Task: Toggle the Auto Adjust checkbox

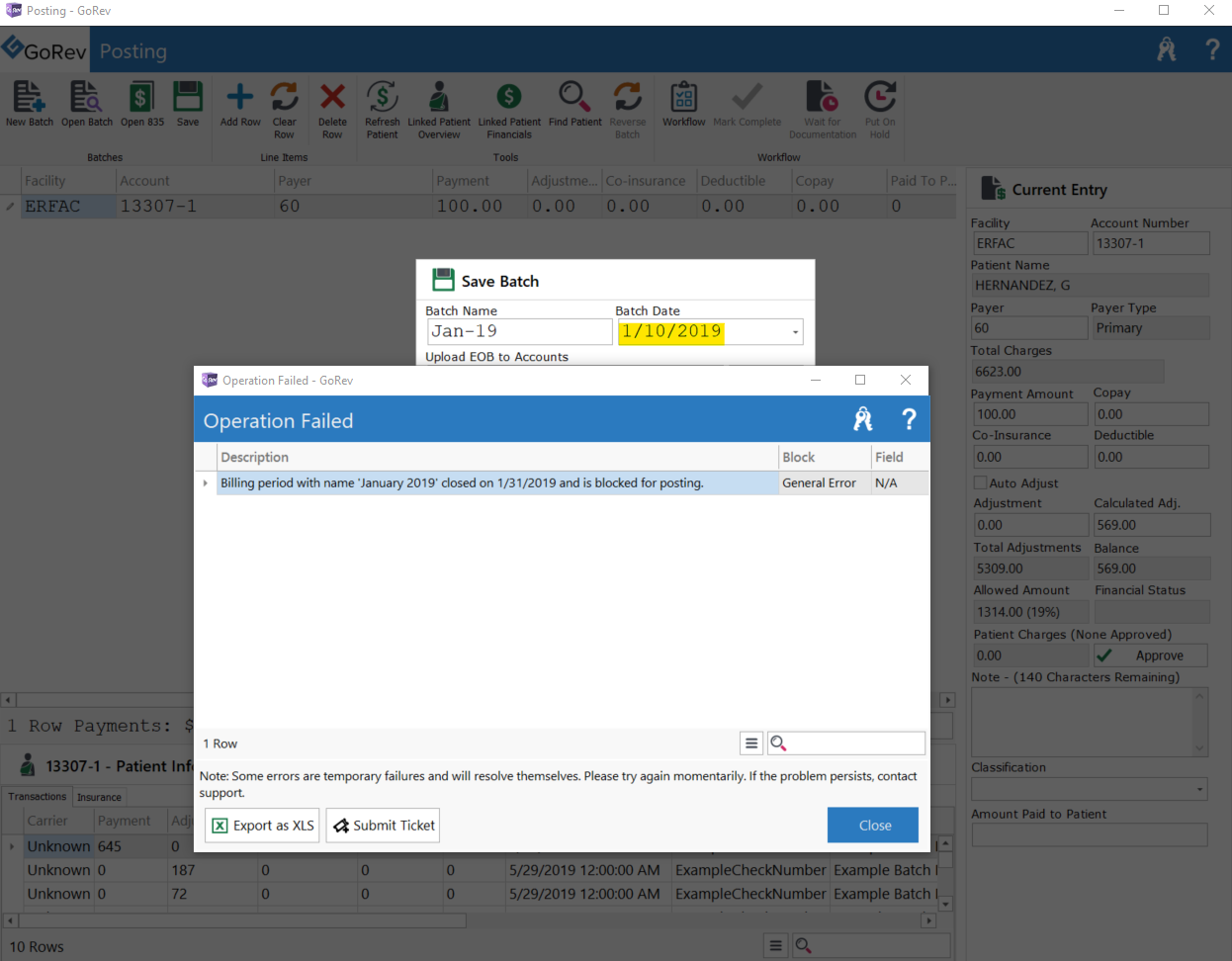Action: [980, 482]
